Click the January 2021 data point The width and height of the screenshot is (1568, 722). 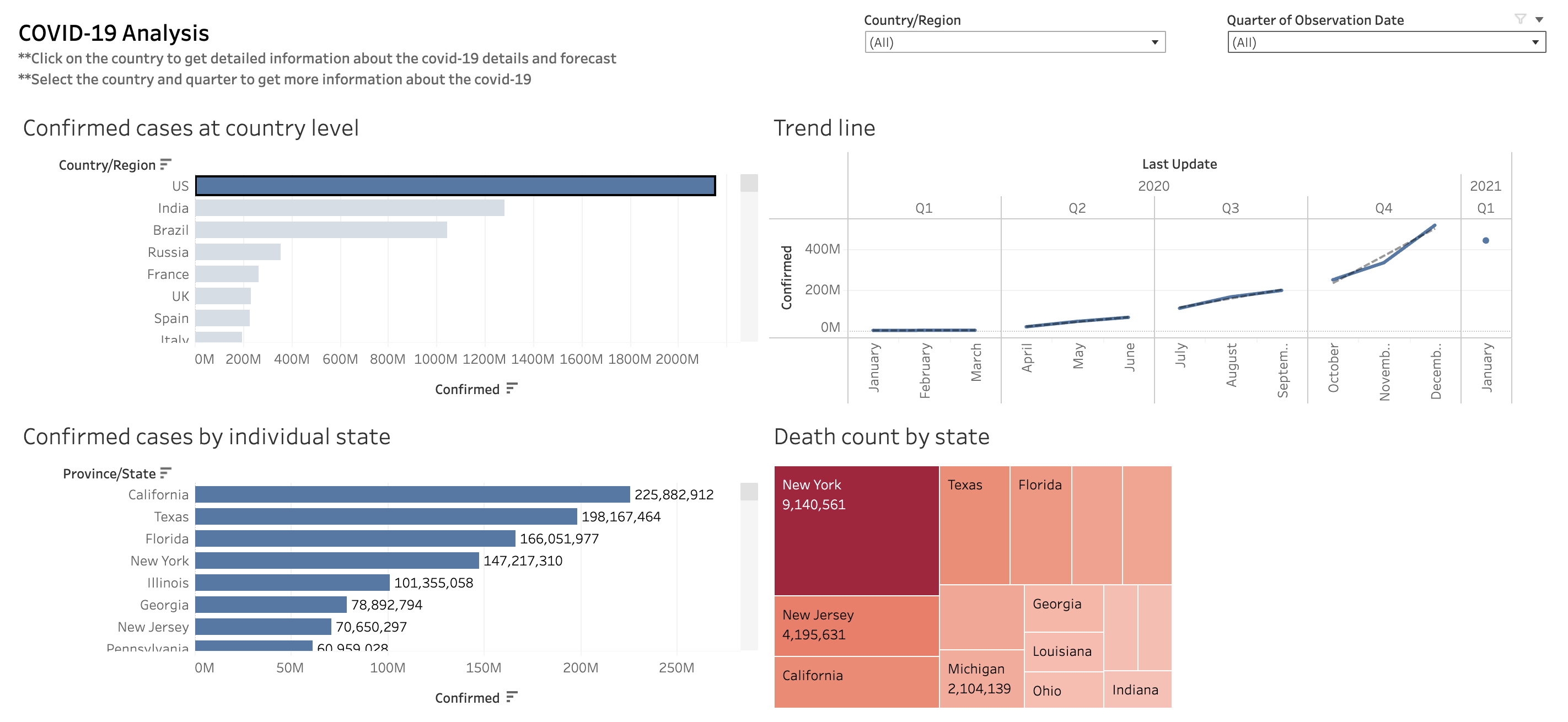click(1485, 240)
